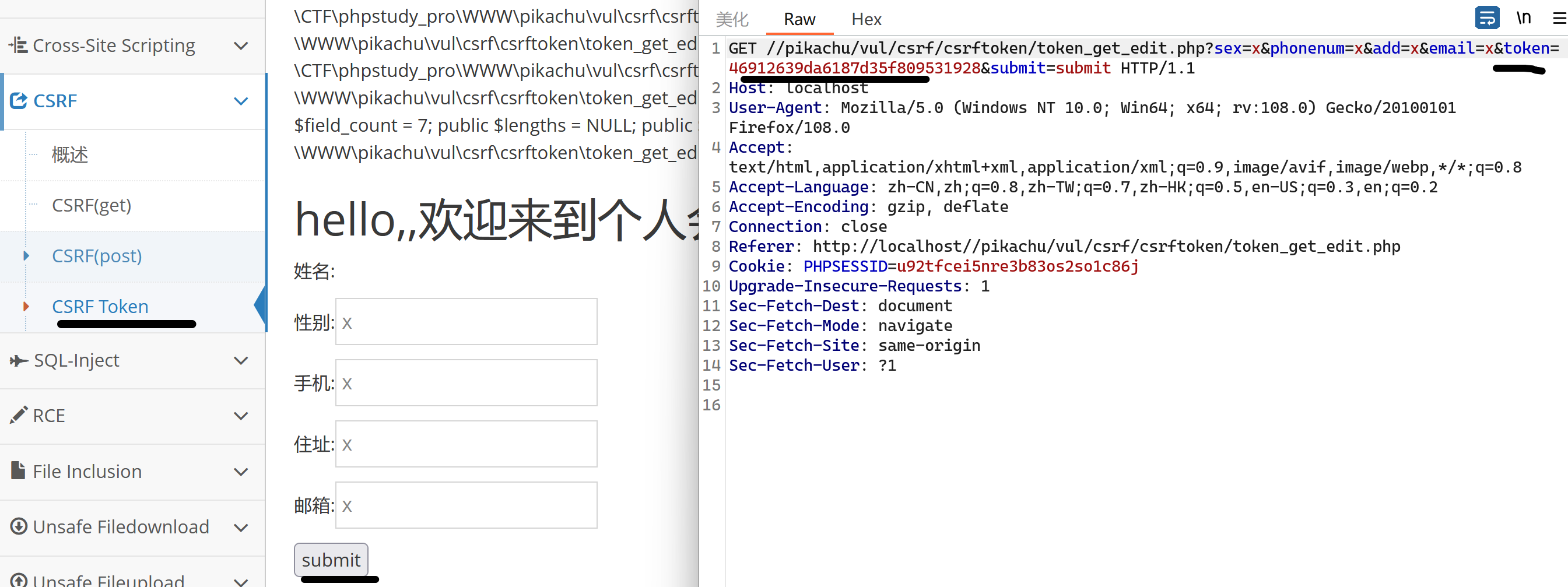Viewport: 1568px width, 587px height.
Task: Click the Unsafe Filedownload menu label
Action: tap(121, 526)
